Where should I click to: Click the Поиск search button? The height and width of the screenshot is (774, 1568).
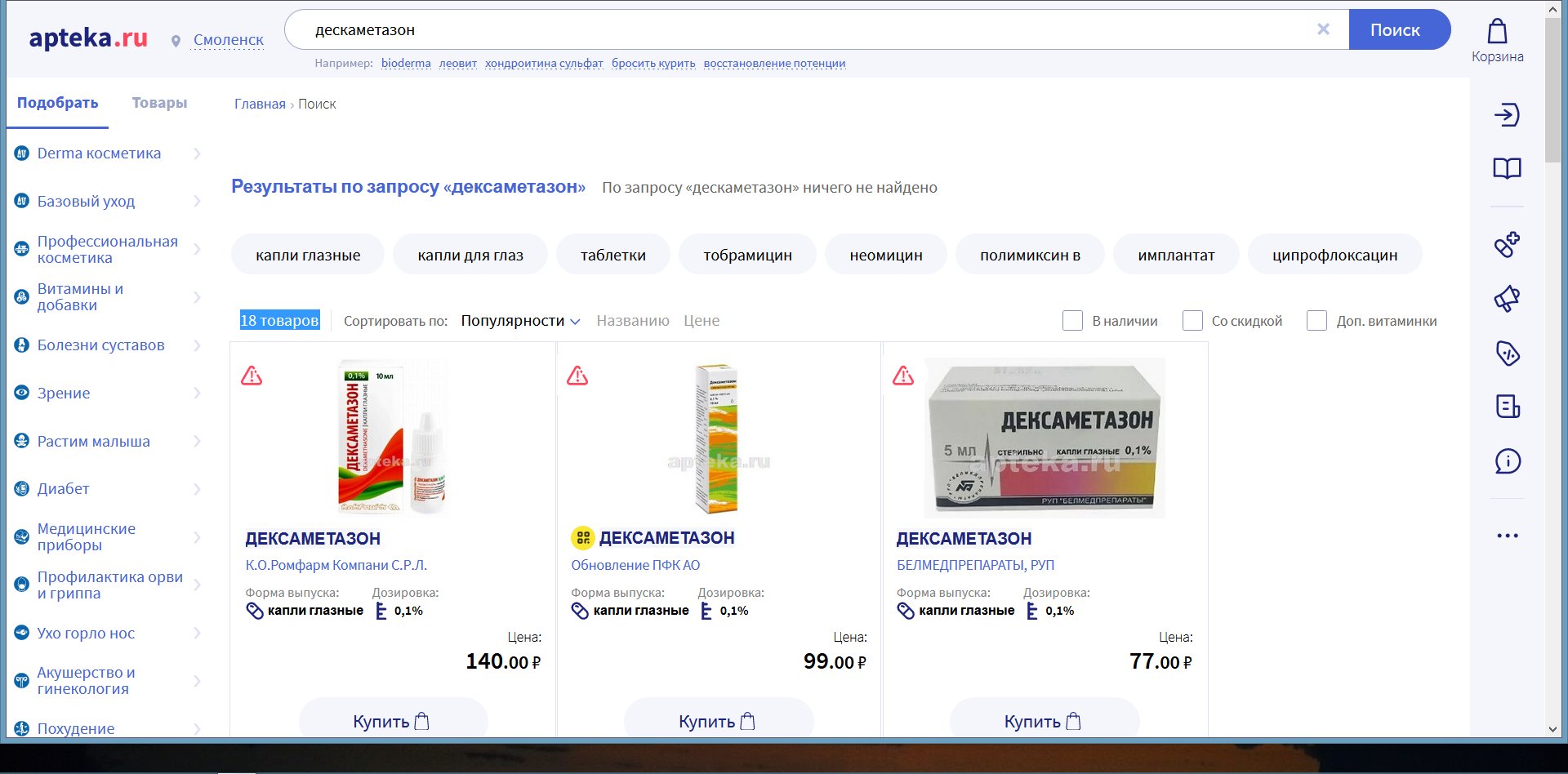1399,30
